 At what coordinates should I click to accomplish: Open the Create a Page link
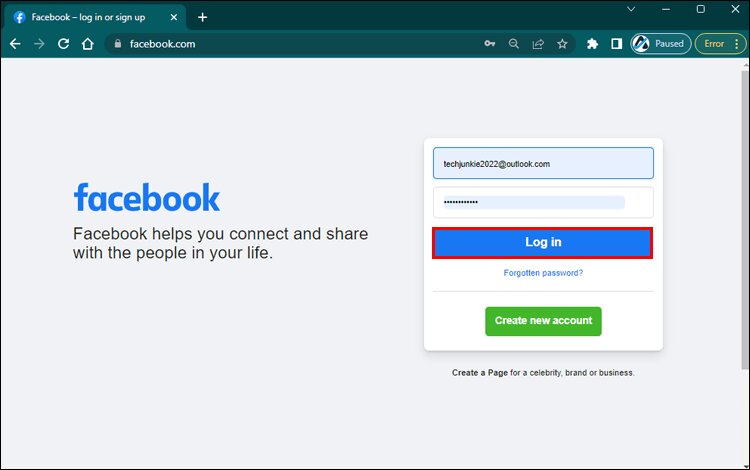(480, 373)
